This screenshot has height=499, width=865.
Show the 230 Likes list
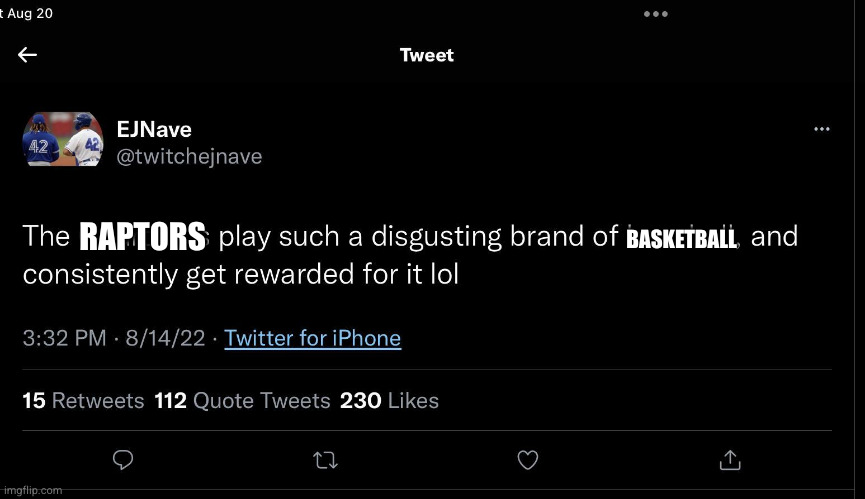(x=389, y=401)
